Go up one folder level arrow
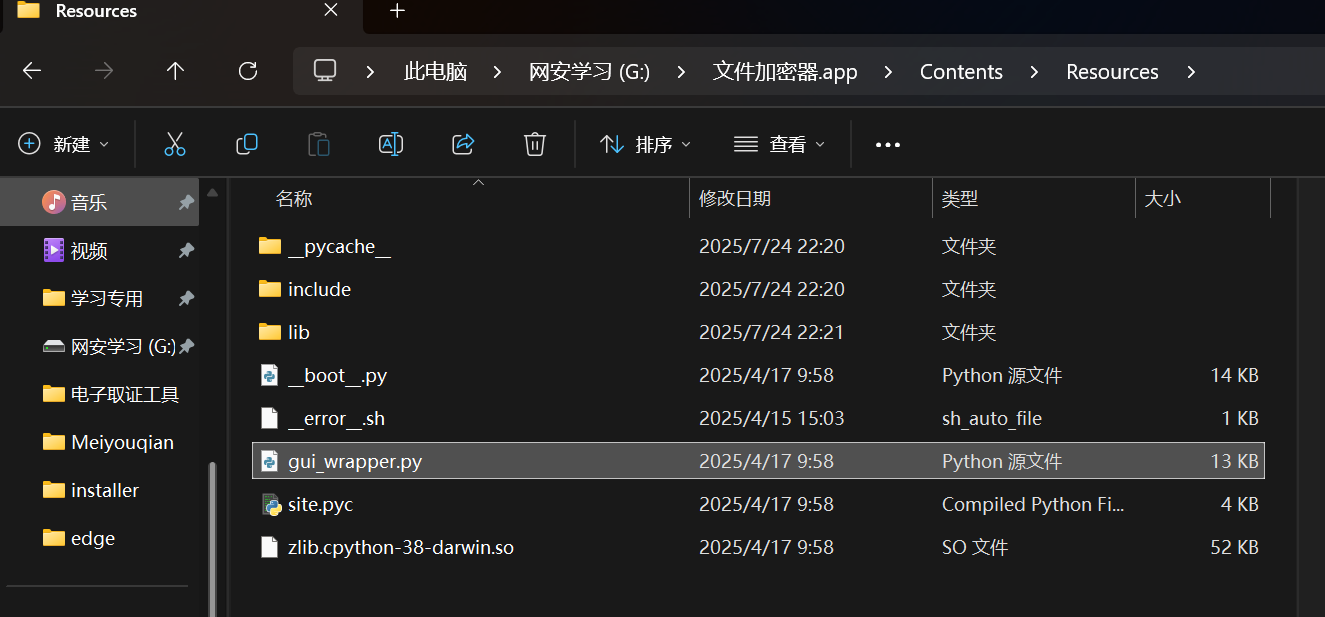Viewport: 1325px width, 617px height. coord(176,71)
